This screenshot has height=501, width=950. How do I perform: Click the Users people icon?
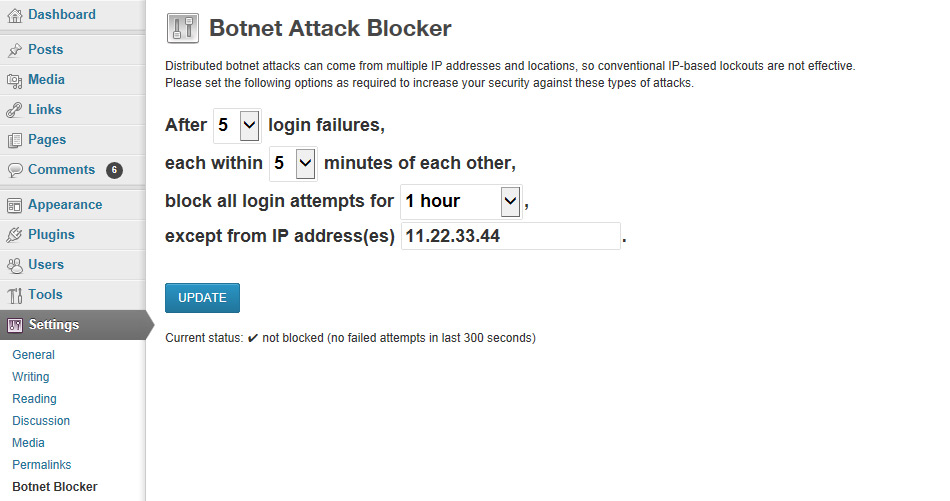(15, 265)
